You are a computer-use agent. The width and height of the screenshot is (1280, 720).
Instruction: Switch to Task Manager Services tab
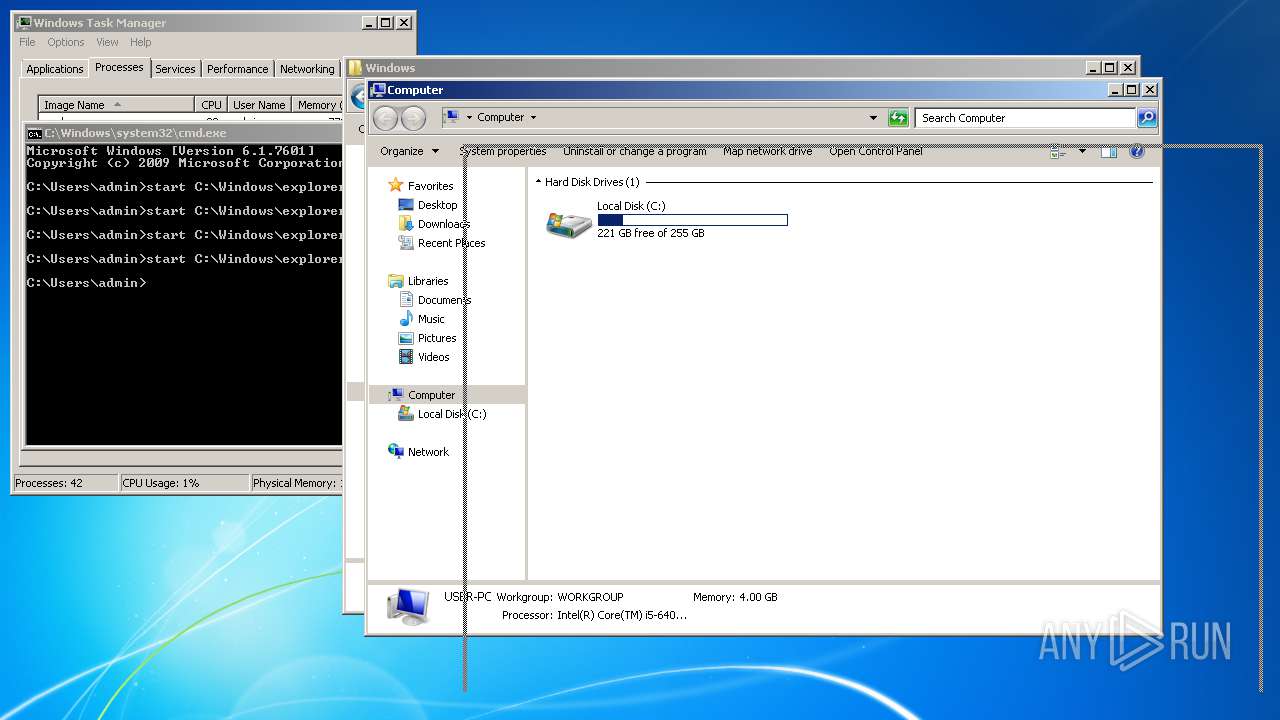175,69
